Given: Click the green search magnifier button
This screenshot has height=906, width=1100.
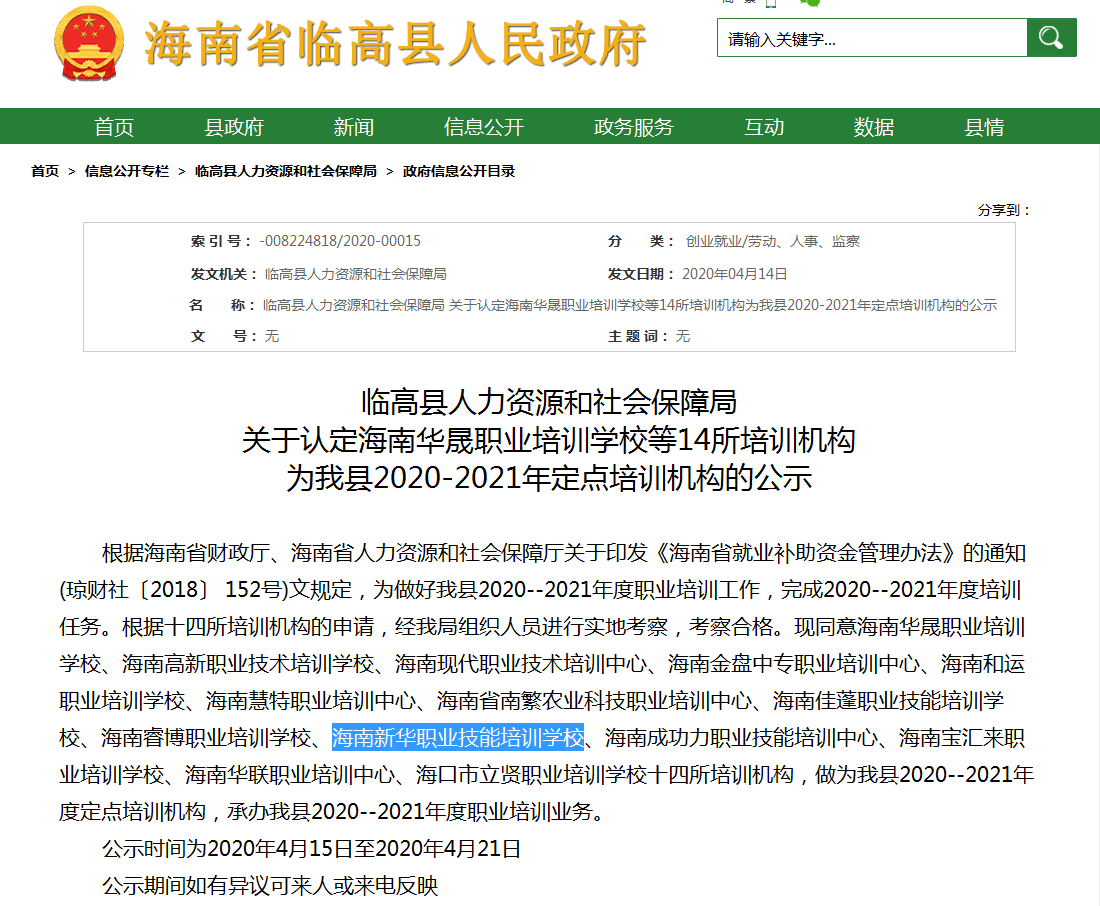Looking at the screenshot, I should click(x=1051, y=38).
